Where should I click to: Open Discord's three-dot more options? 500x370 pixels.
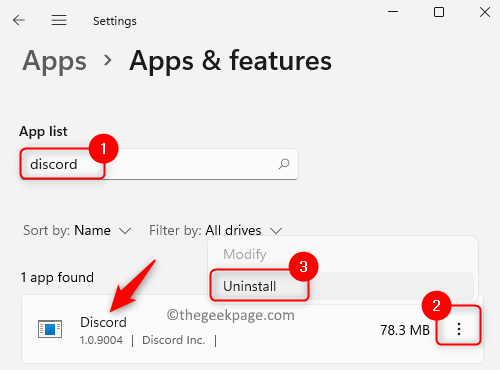tap(459, 329)
